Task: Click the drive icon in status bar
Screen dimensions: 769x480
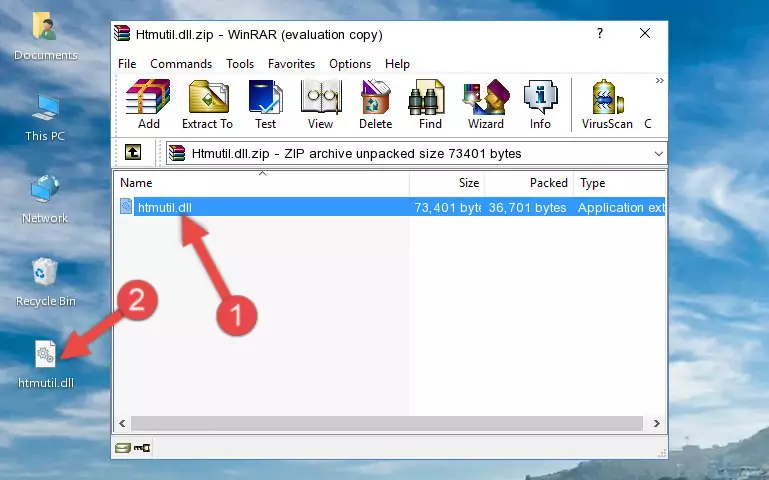Action: [123, 448]
